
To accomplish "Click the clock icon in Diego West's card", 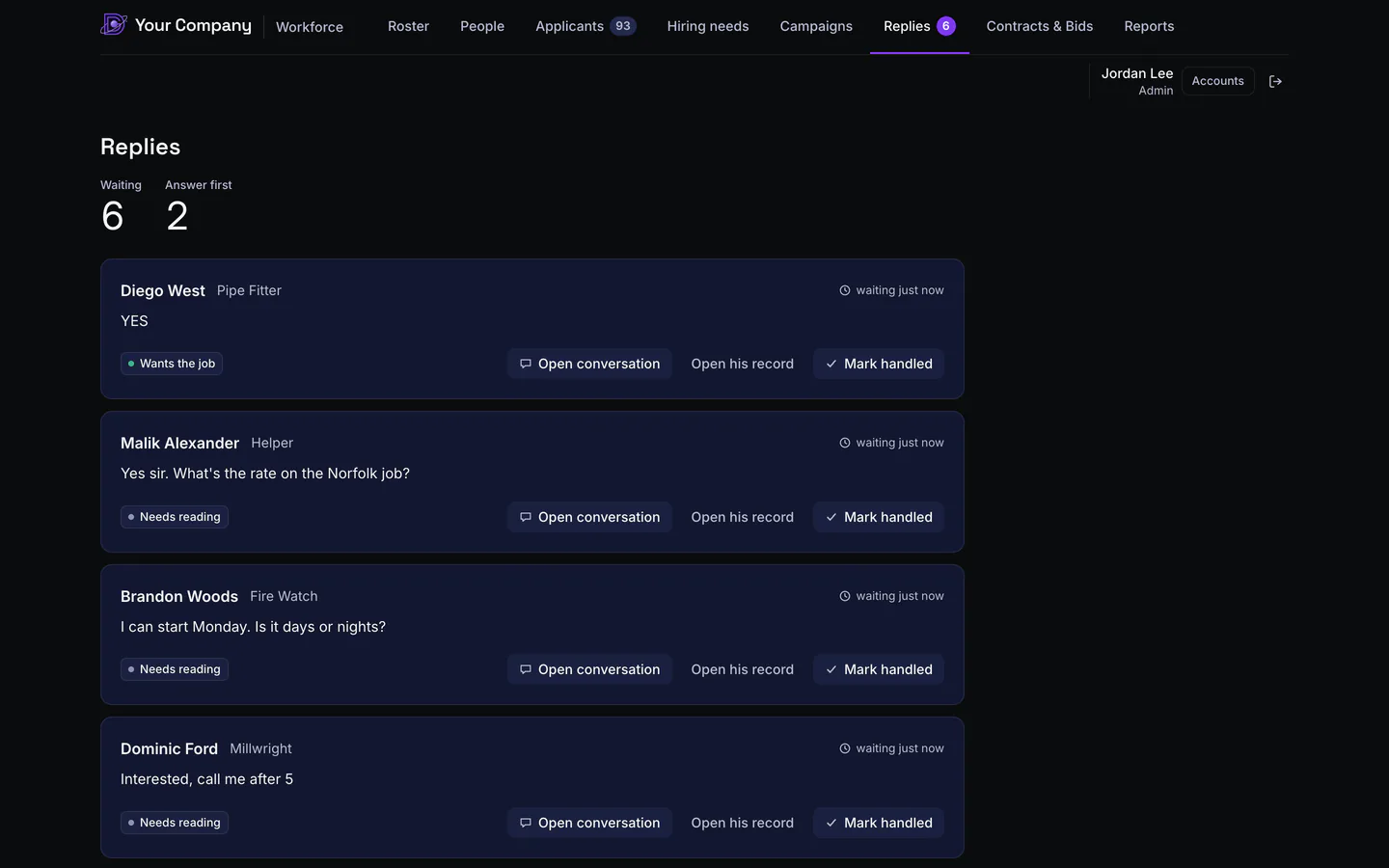I will (x=845, y=290).
